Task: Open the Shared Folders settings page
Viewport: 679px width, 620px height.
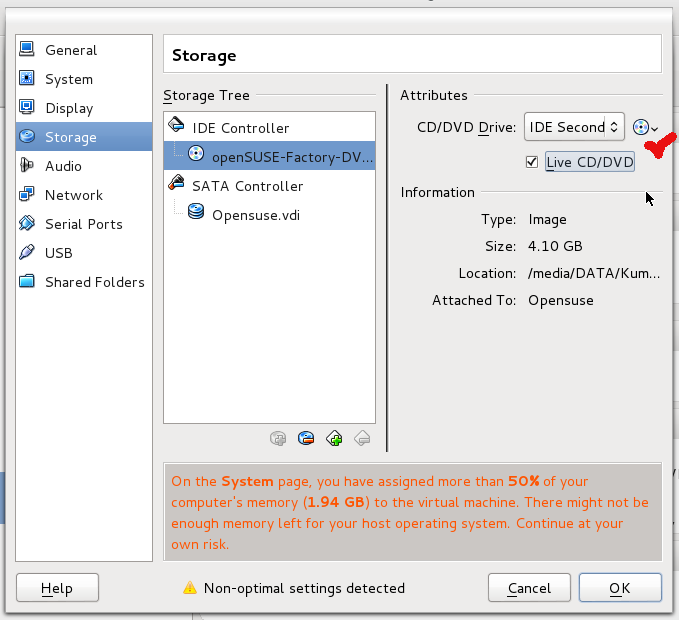Action: click(x=84, y=282)
